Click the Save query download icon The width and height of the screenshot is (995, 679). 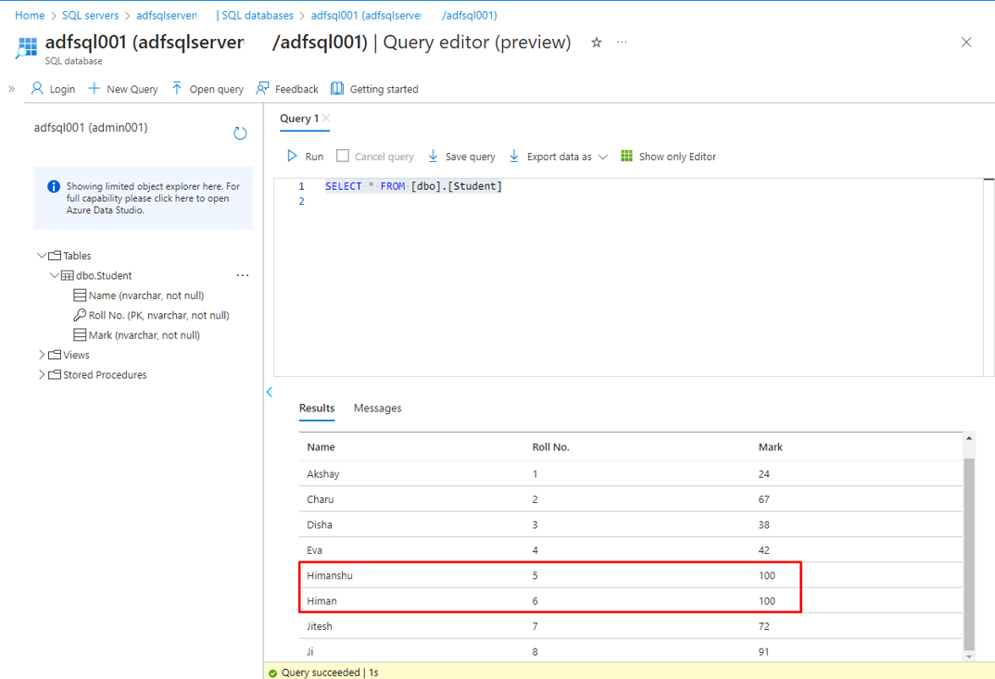(433, 156)
